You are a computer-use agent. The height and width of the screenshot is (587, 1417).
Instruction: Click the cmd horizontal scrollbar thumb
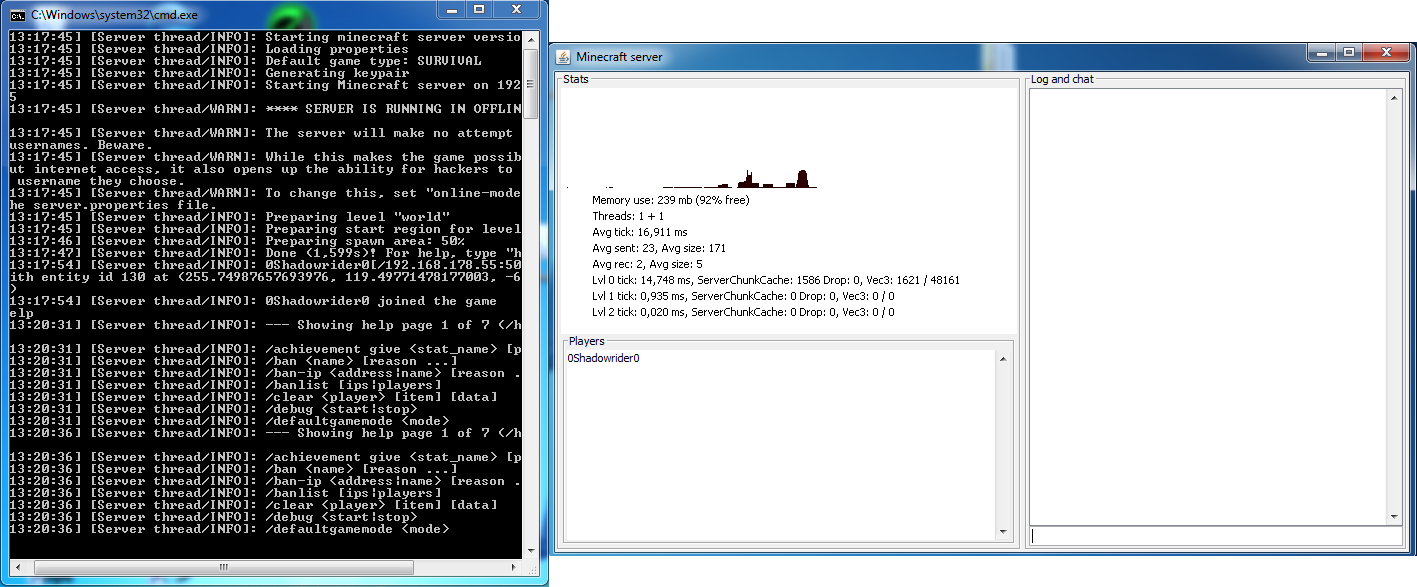pos(222,566)
